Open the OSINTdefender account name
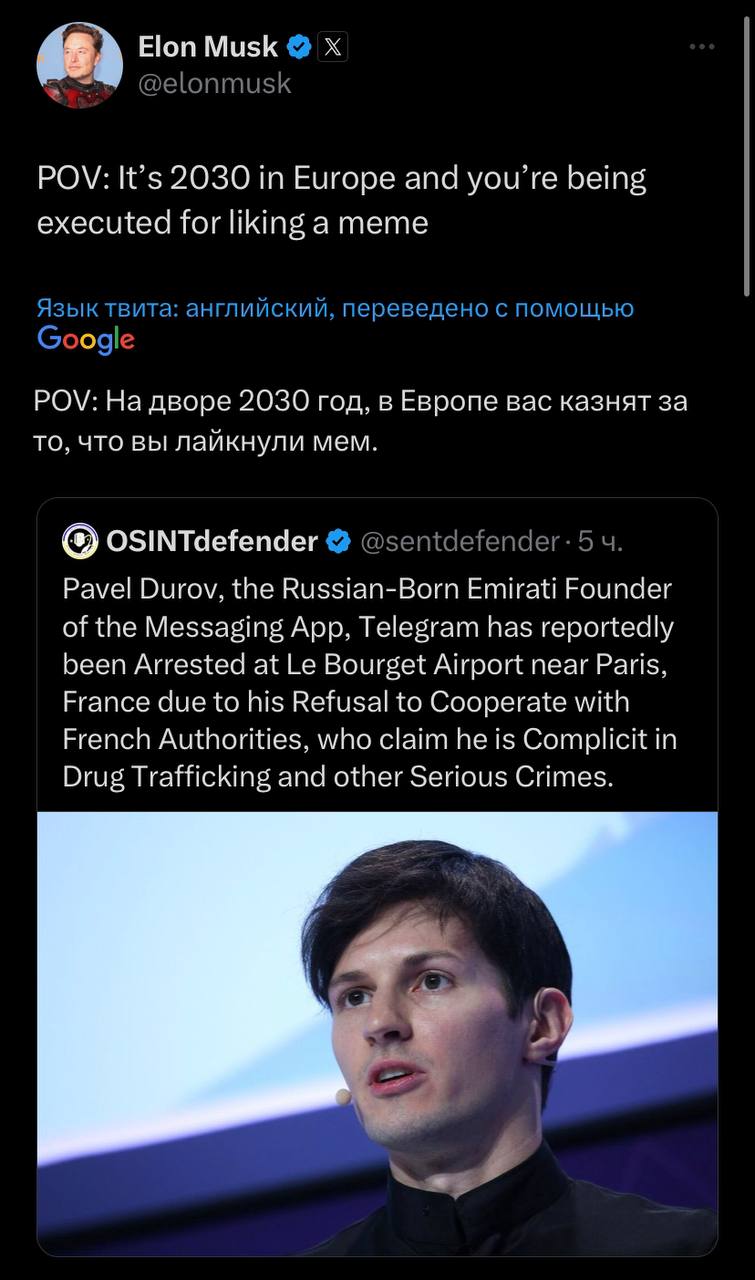The height and width of the screenshot is (1280, 755). point(211,542)
